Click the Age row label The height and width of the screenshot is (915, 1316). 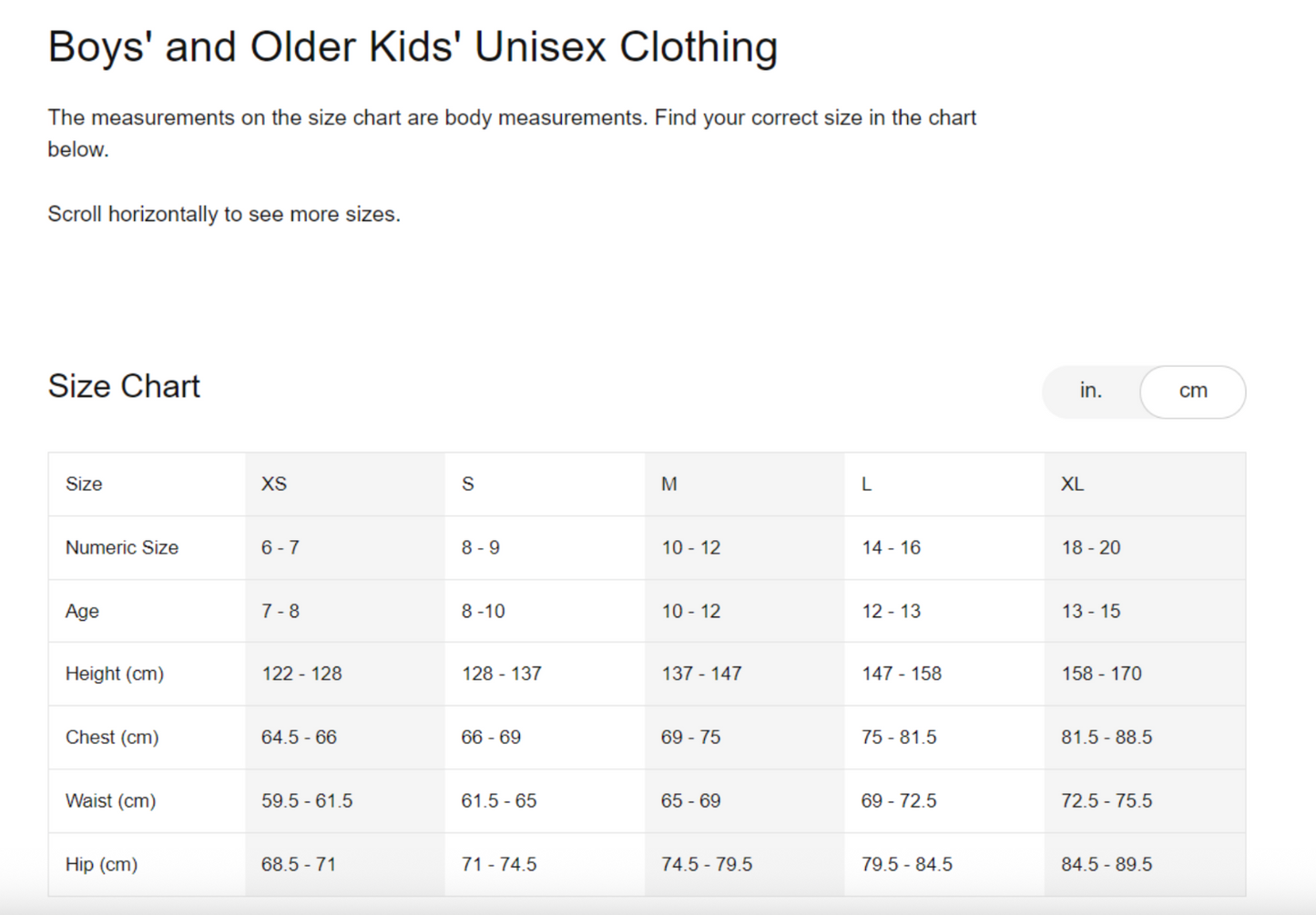[81, 611]
